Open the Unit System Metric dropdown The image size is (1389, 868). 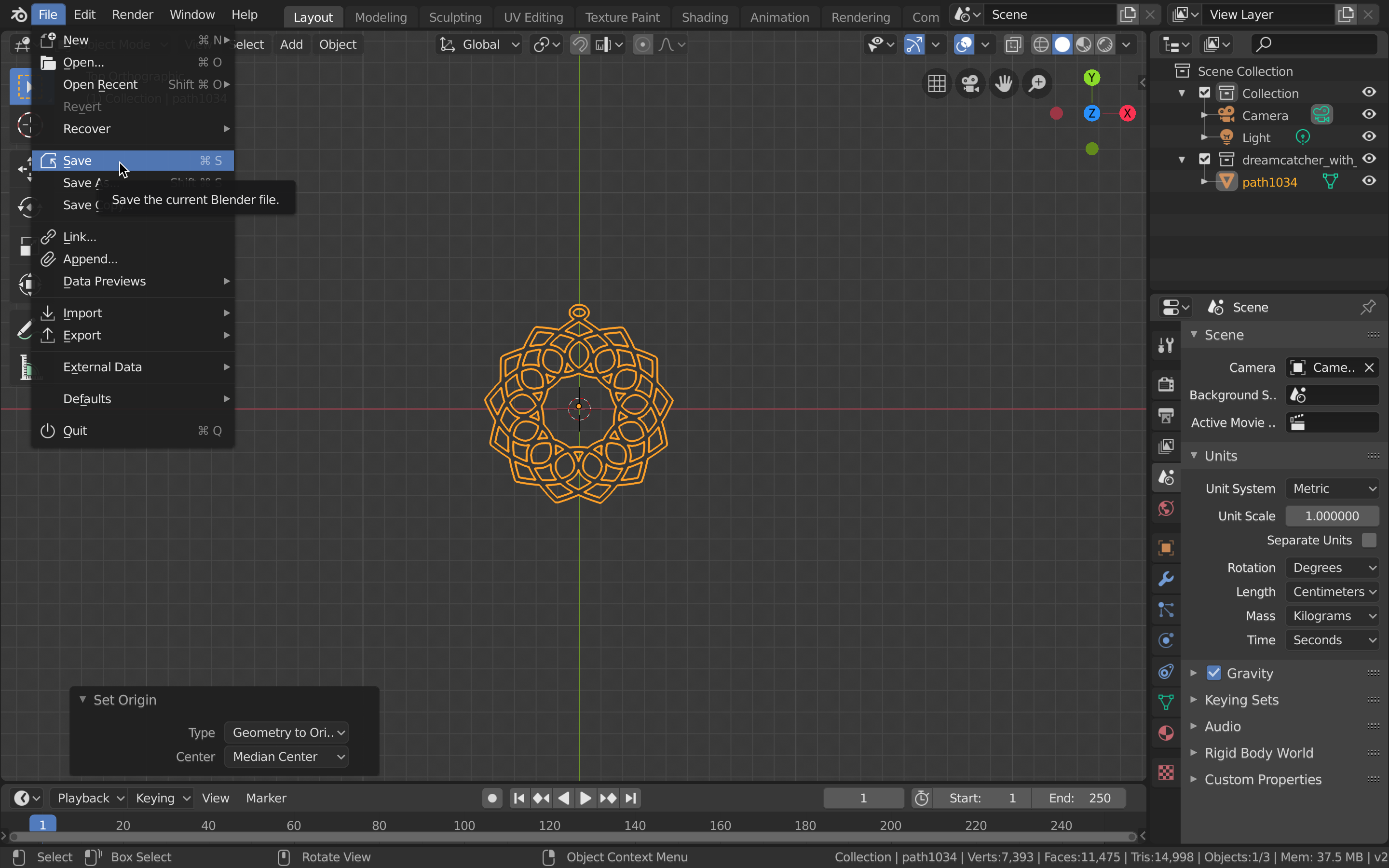coord(1332,488)
